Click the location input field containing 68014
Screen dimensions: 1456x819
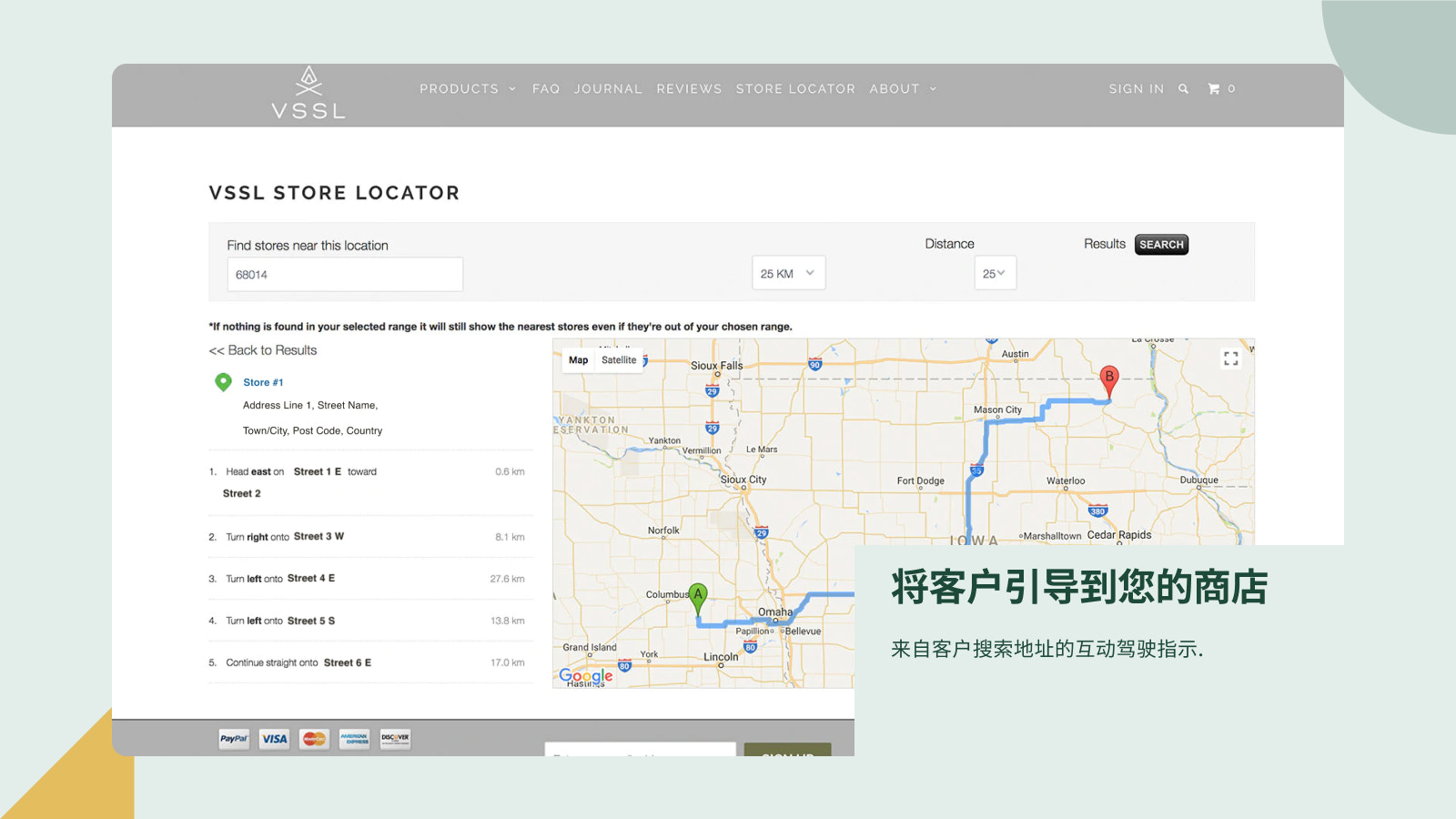tap(345, 274)
